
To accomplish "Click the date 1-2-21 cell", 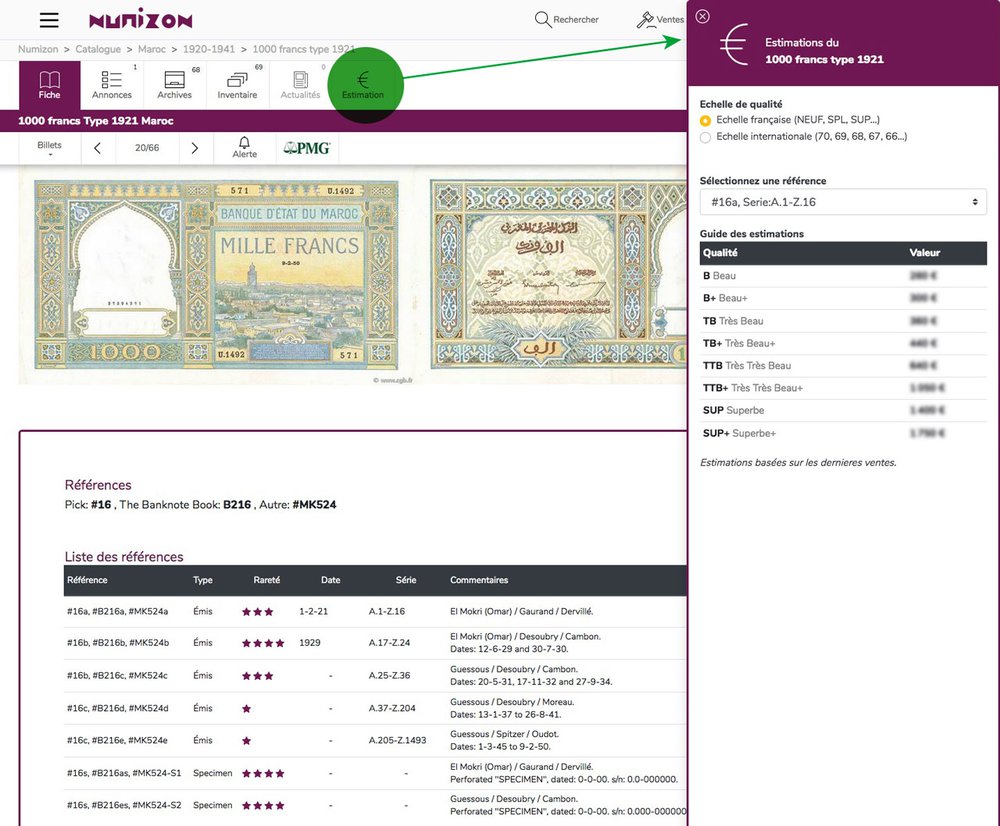I will pos(313,612).
